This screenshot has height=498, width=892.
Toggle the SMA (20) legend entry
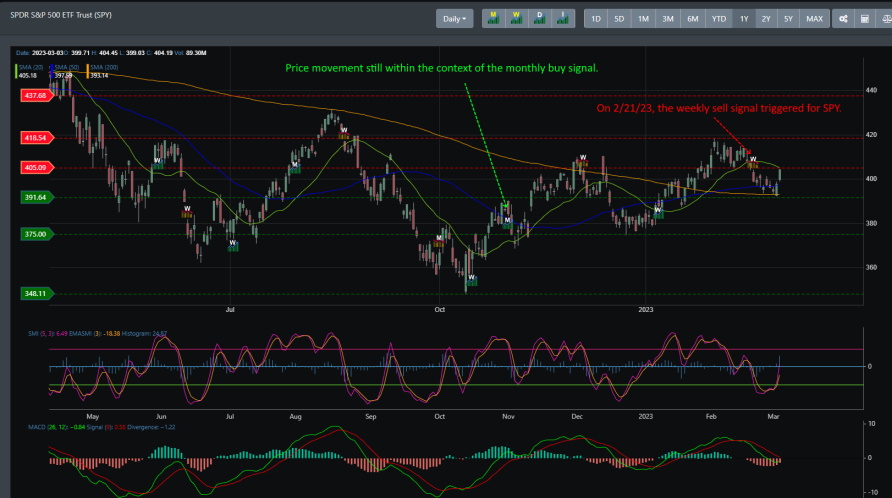pos(30,71)
